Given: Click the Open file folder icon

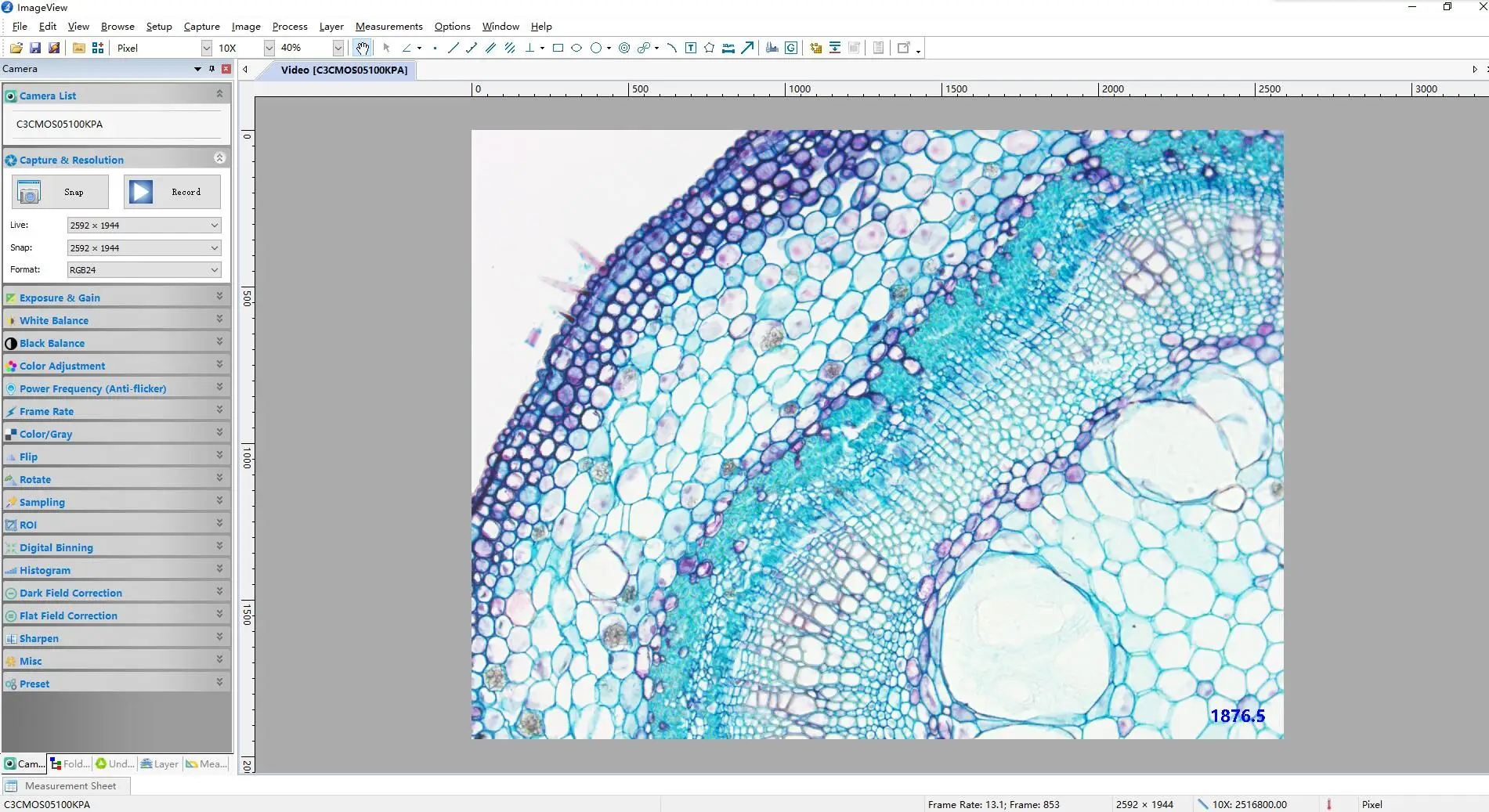Looking at the screenshot, I should click(16, 48).
